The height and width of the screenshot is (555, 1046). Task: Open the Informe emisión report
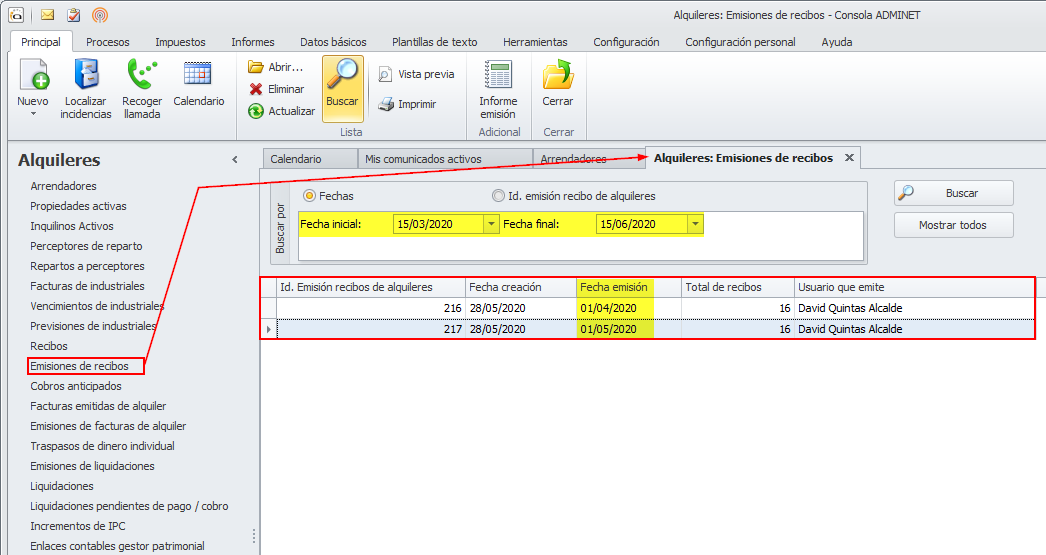[498, 76]
